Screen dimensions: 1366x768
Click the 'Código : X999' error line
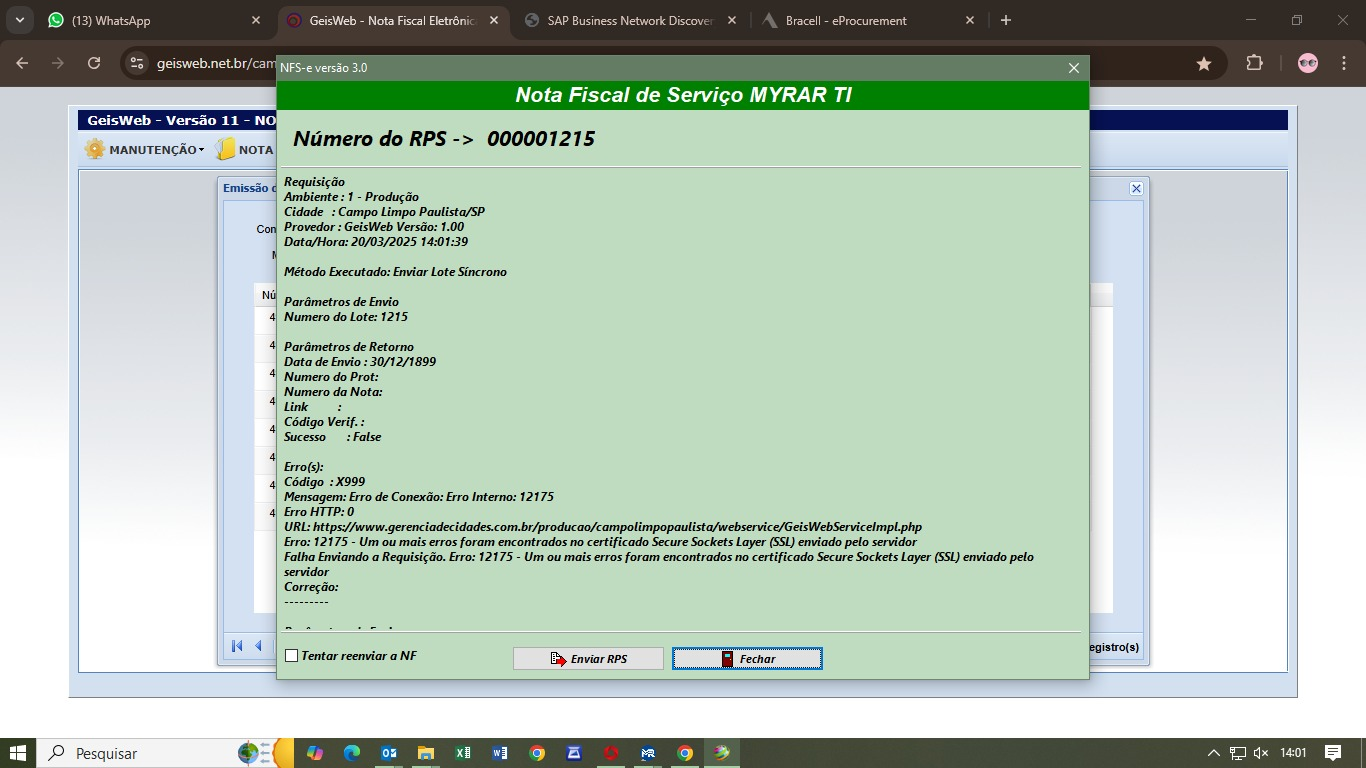coord(324,482)
